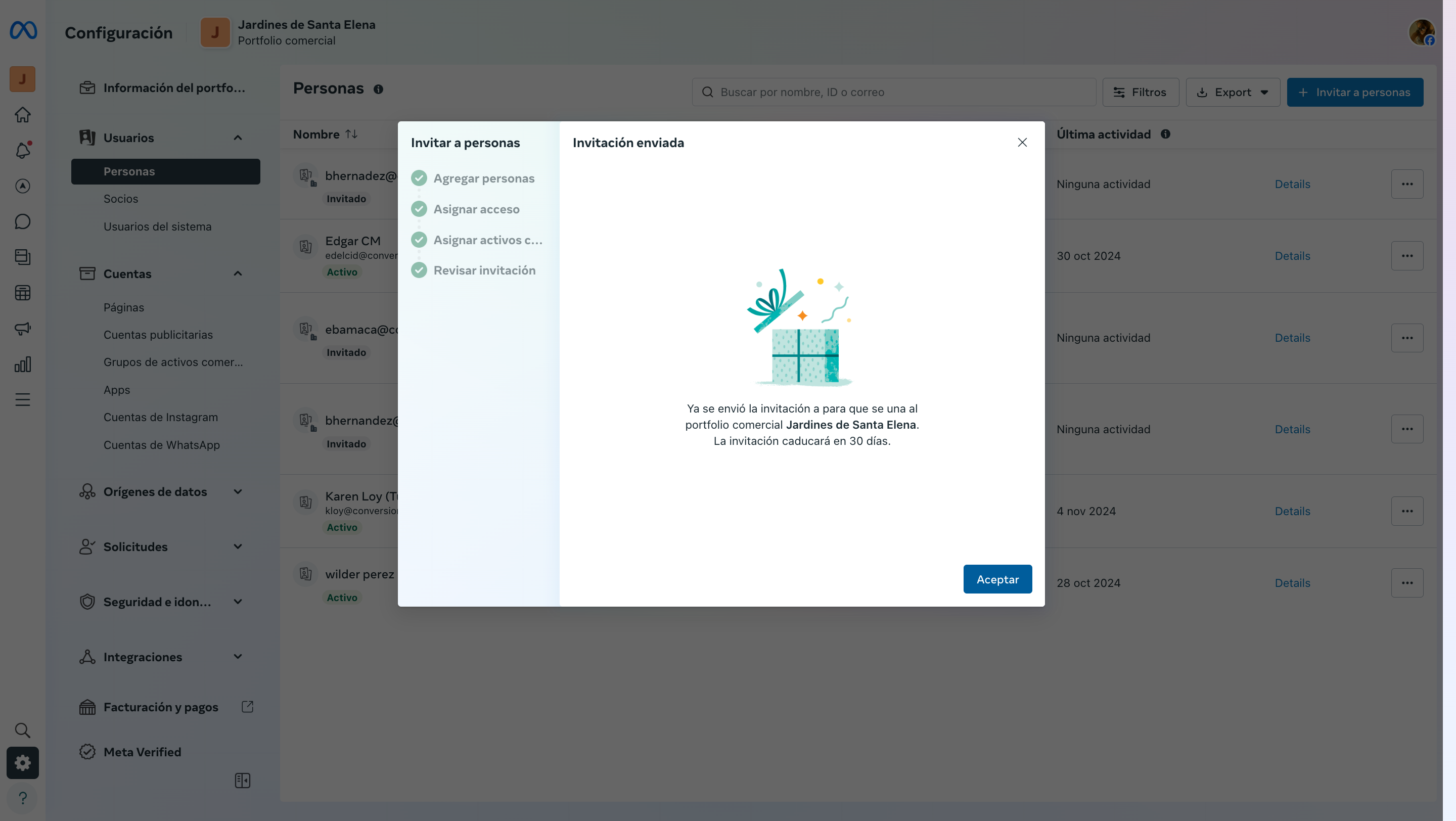Open more options for 30 oct 2024 row
Viewport: 1456px width, 821px height.
(1407, 256)
